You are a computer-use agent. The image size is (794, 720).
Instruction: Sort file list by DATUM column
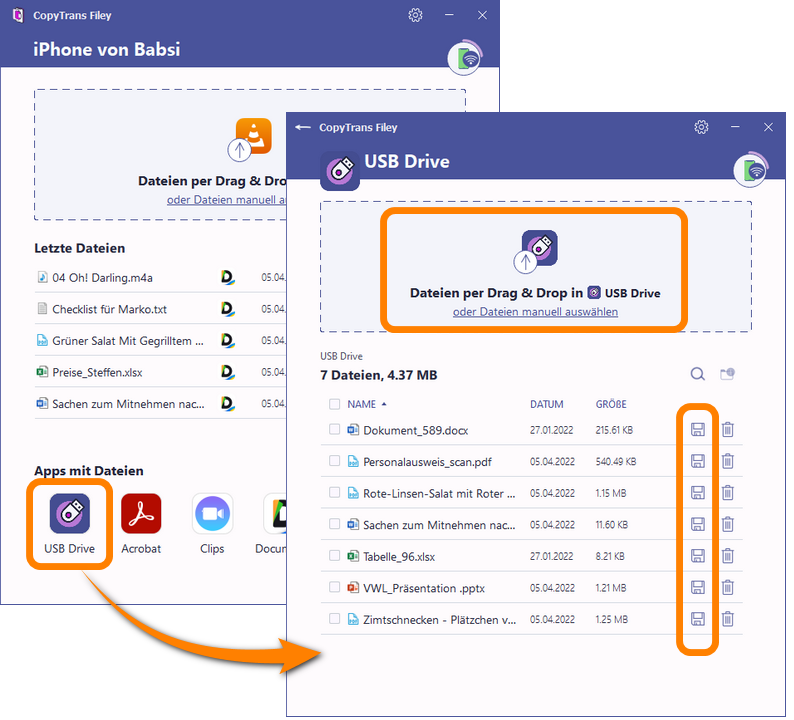coord(546,404)
